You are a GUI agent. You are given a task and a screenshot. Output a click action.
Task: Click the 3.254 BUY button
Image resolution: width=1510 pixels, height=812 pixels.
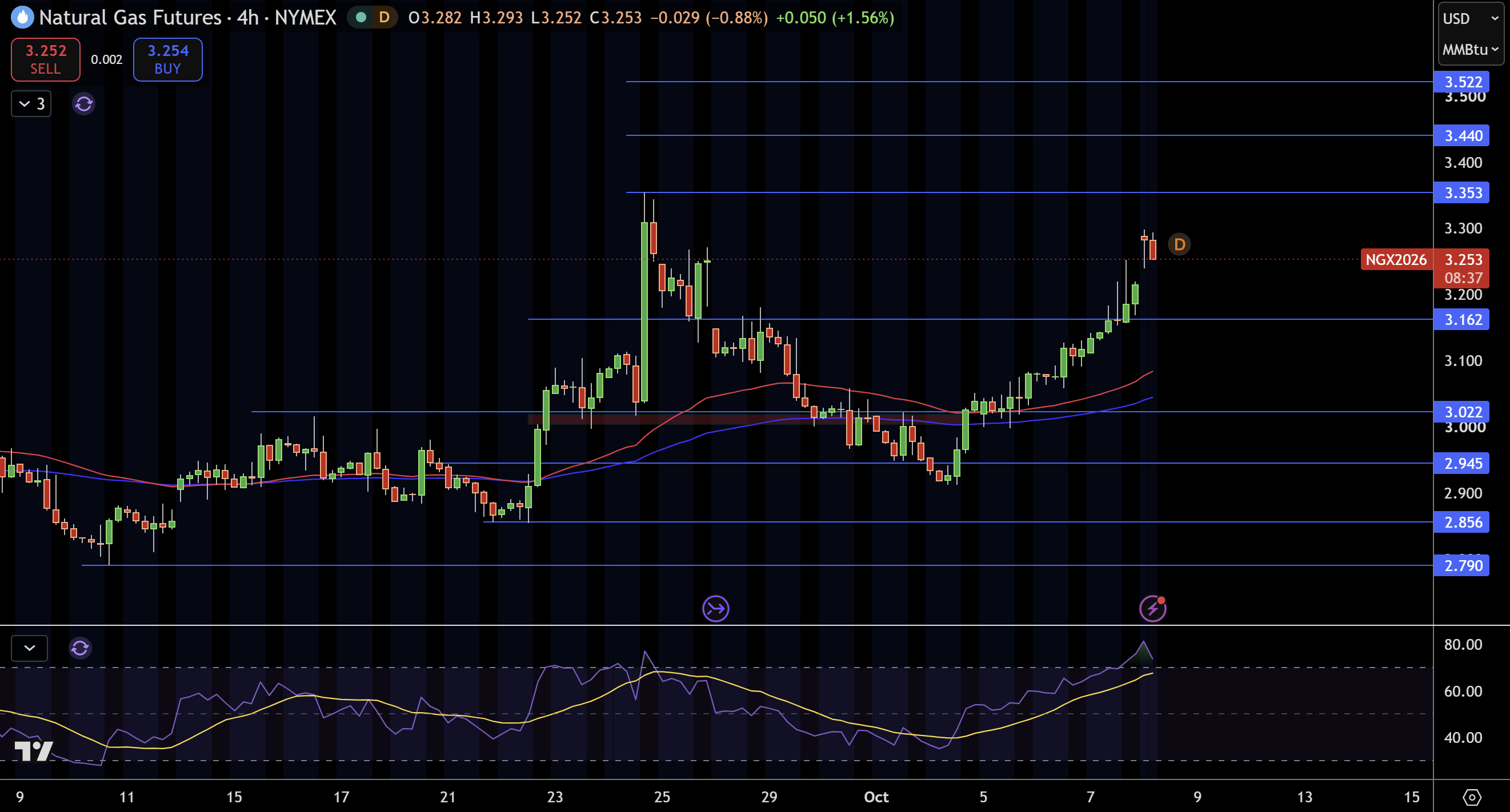tap(167, 60)
